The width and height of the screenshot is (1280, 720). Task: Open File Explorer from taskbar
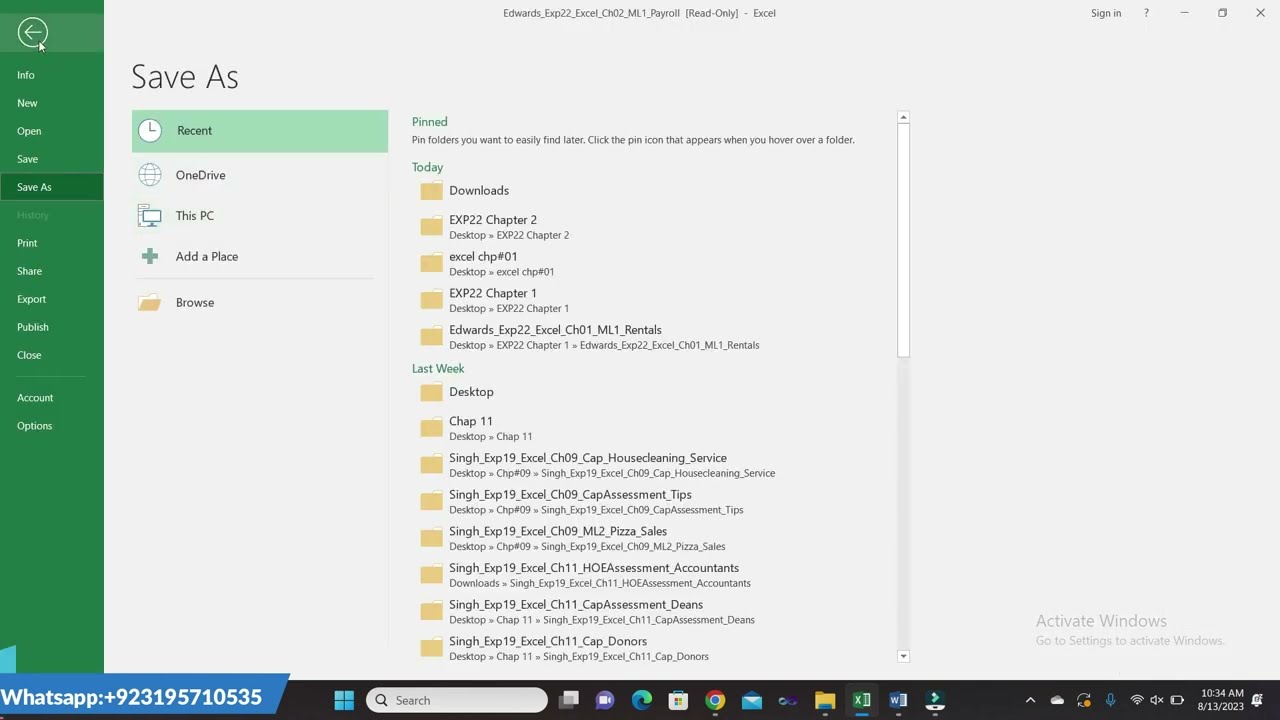coord(825,700)
